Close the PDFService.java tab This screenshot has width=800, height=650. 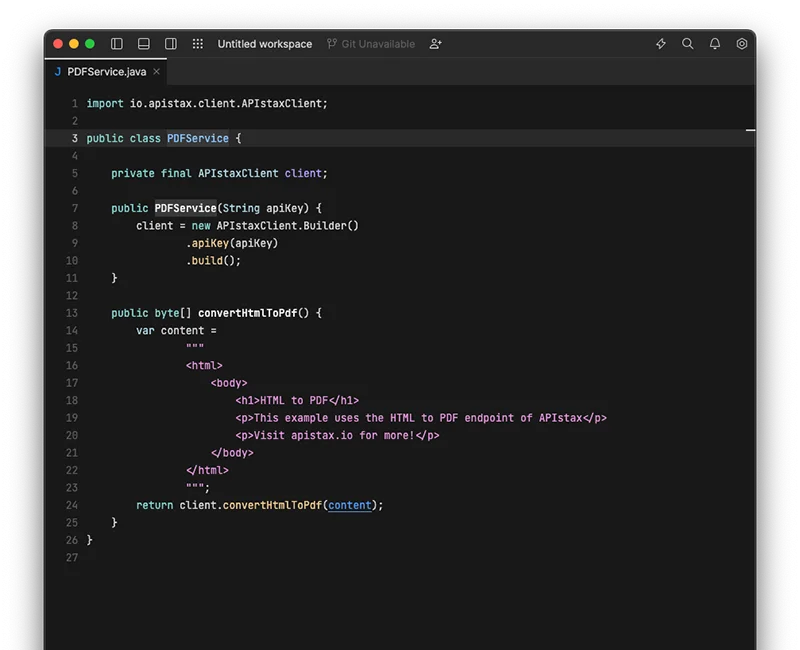(x=156, y=72)
